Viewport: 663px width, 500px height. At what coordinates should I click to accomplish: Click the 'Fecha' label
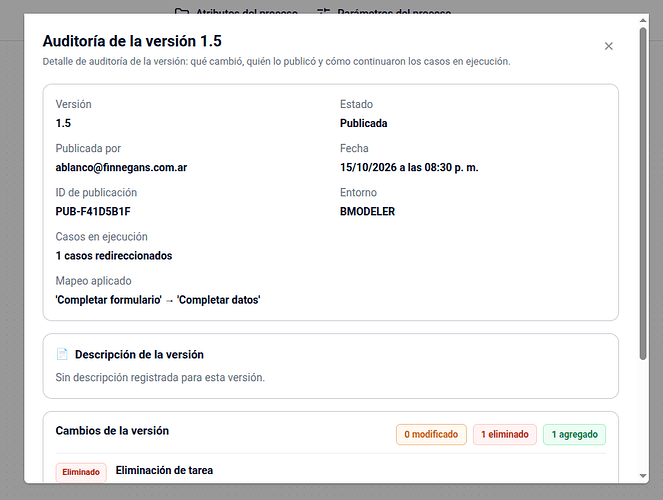[x=354, y=148]
